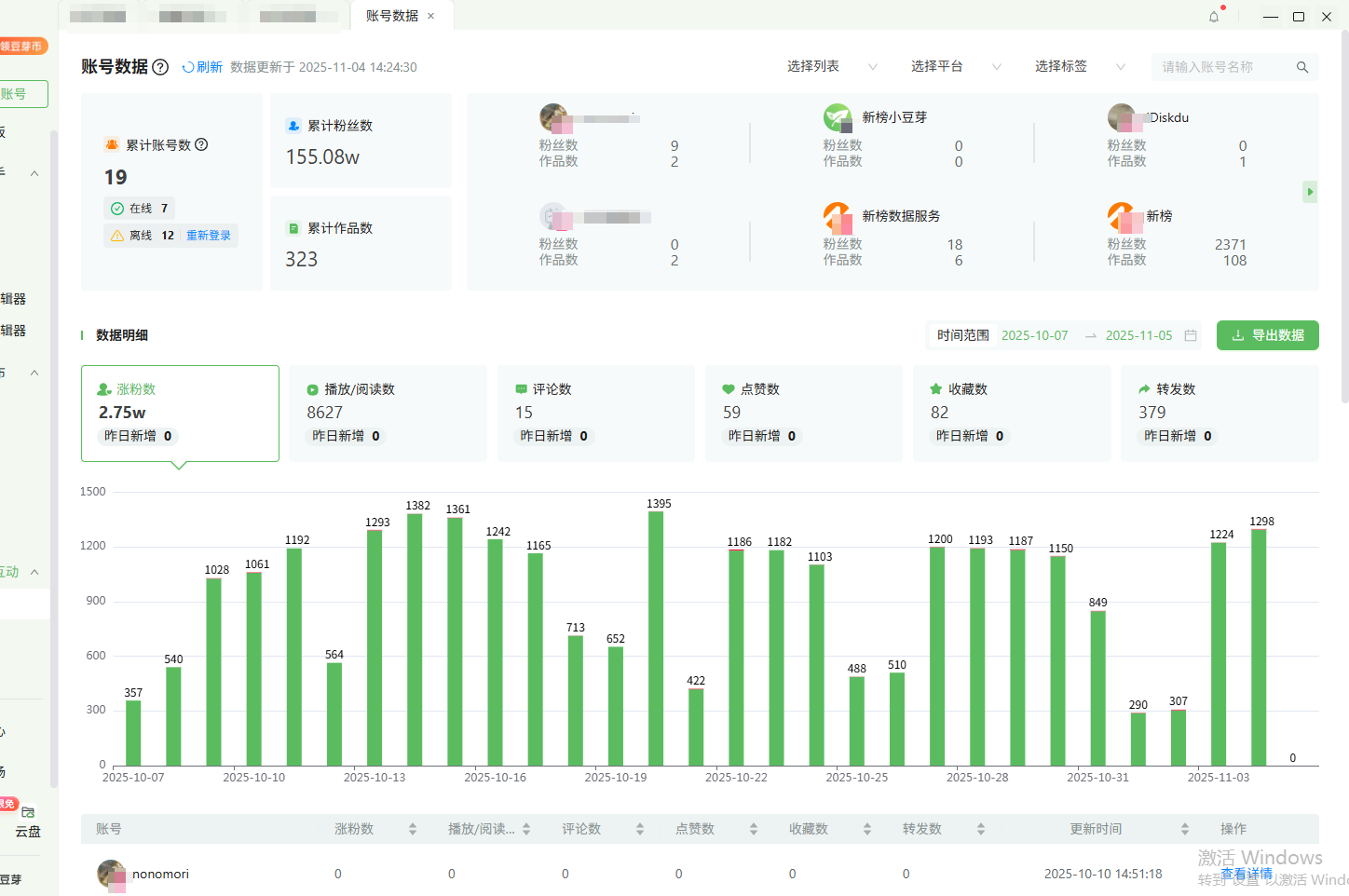Screen dimensions: 1349x896
Task: Click the 1395 bar in the chart
Action: tap(656, 638)
